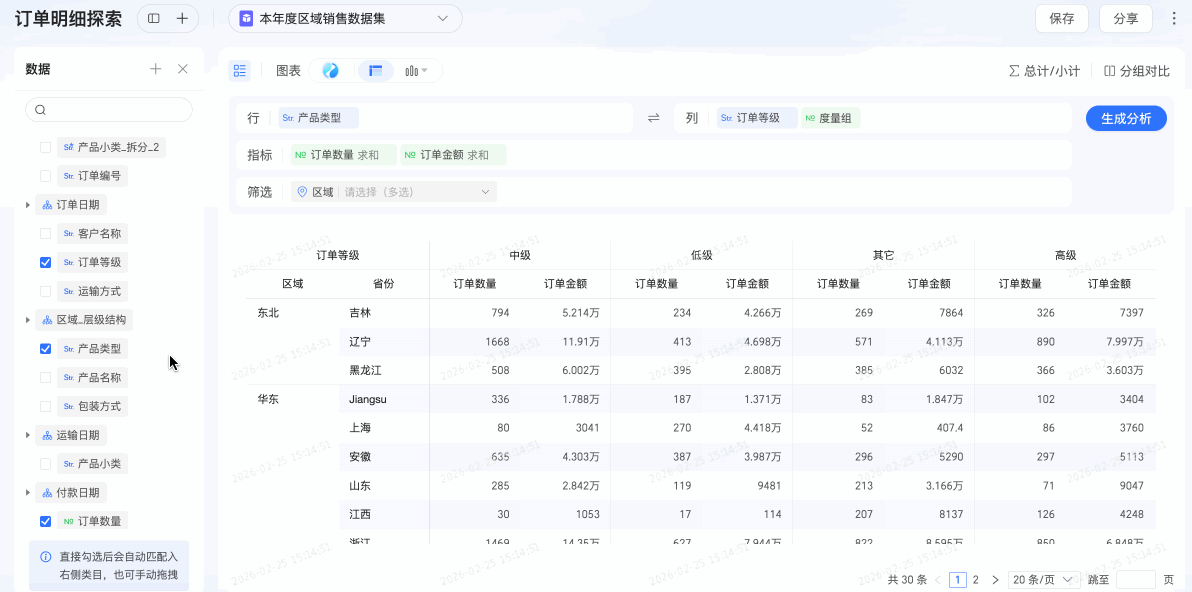Add a field with 数据 panel plus
1192x592 pixels.
(156, 69)
